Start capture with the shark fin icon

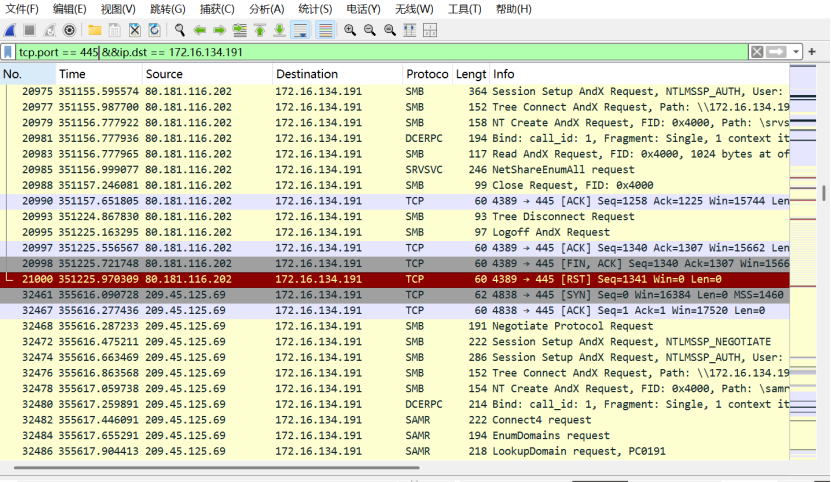coord(10,30)
